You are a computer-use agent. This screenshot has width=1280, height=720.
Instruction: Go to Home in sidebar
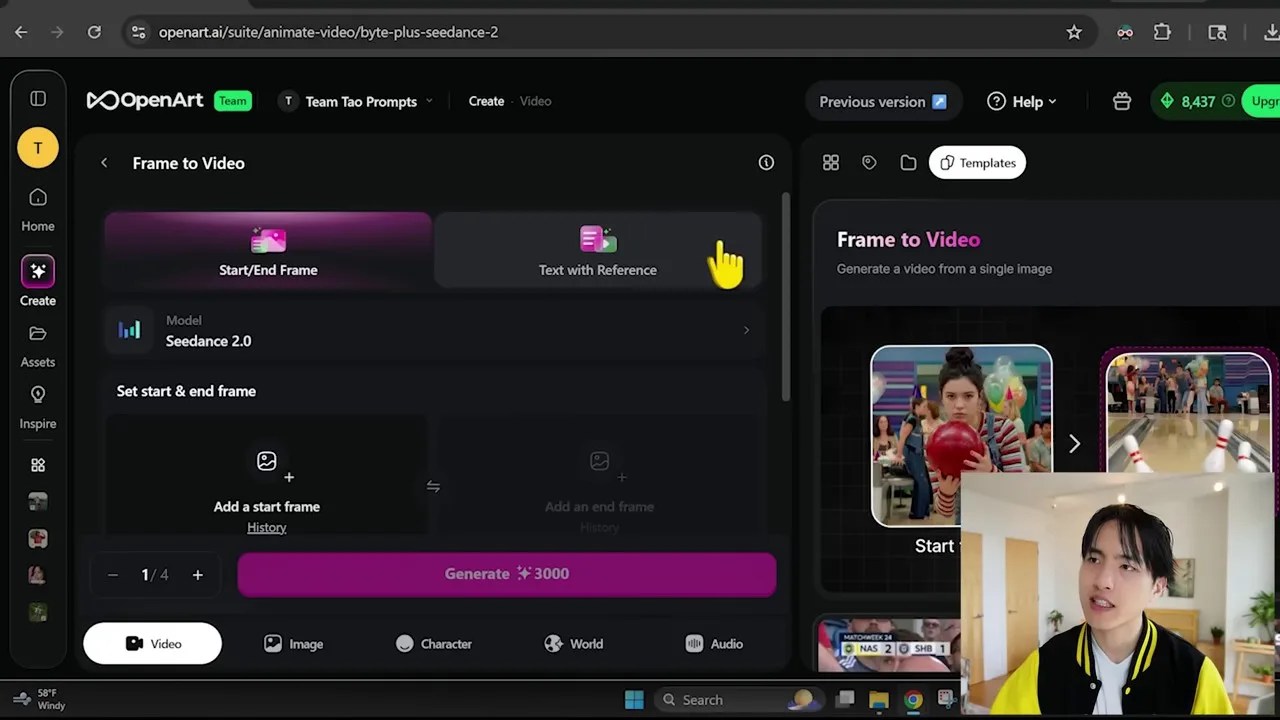click(x=38, y=210)
